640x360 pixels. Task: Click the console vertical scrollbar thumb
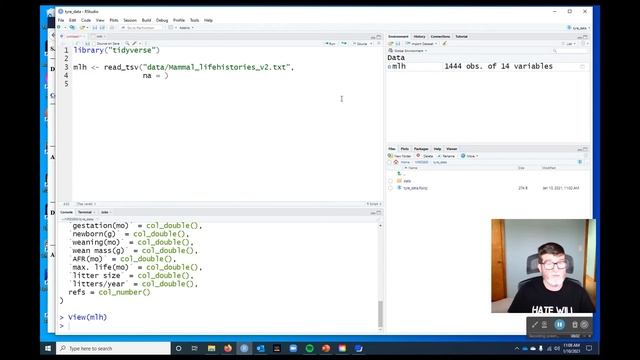[380, 313]
